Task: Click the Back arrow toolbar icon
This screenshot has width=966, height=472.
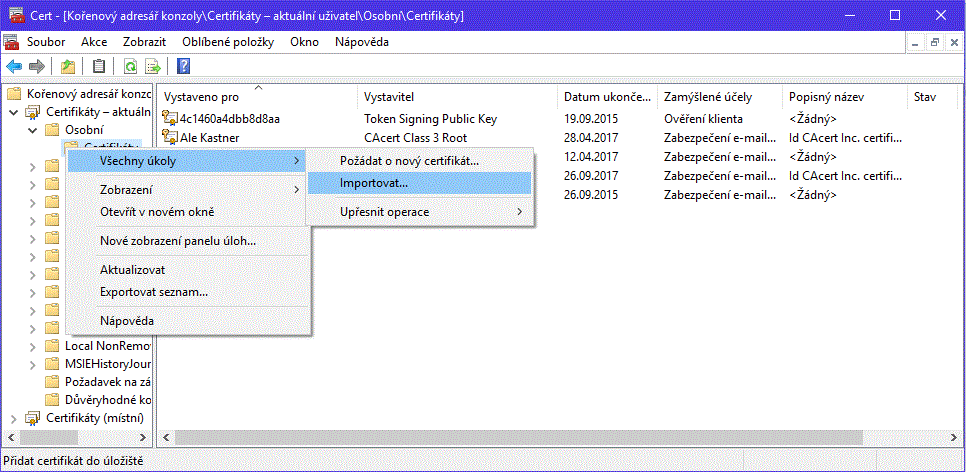Action: click(14, 67)
